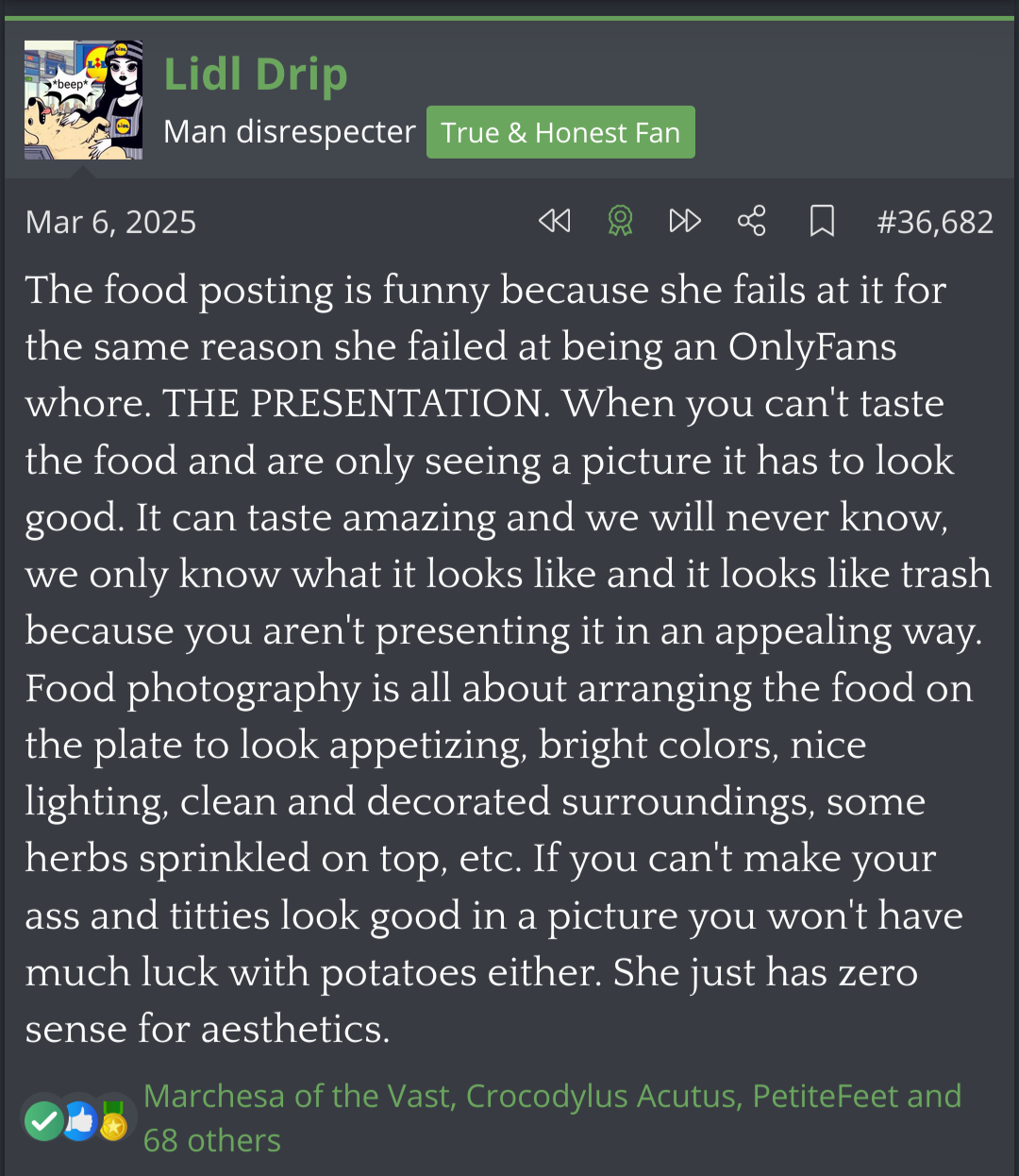Click the True & Honest Fan badge
Screen dimensions: 1019x1176
pos(560,133)
